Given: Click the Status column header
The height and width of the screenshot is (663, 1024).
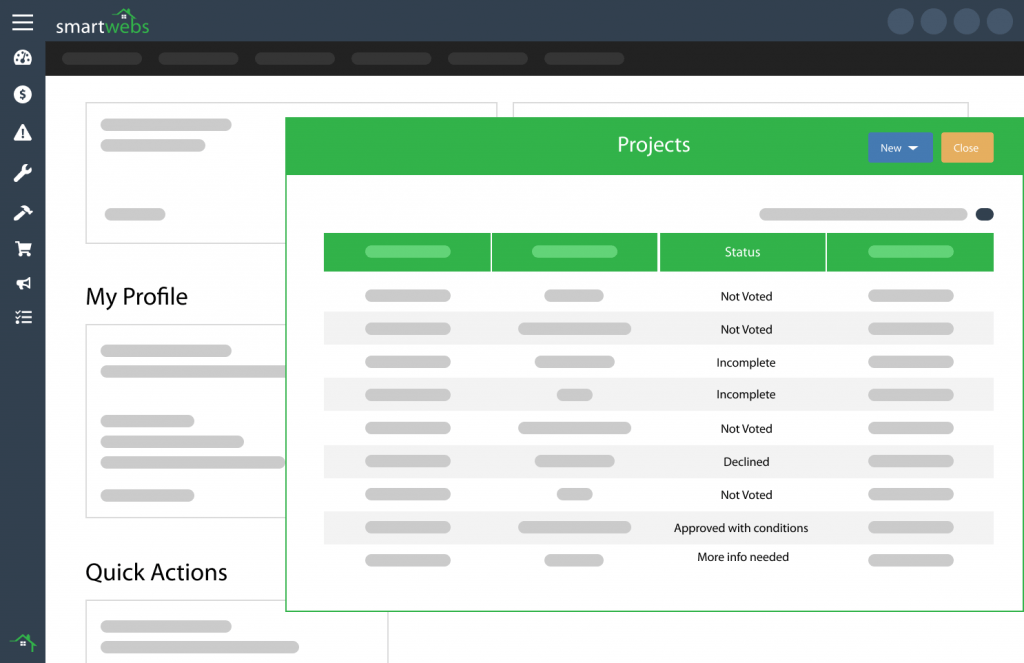Looking at the screenshot, I should pos(743,252).
